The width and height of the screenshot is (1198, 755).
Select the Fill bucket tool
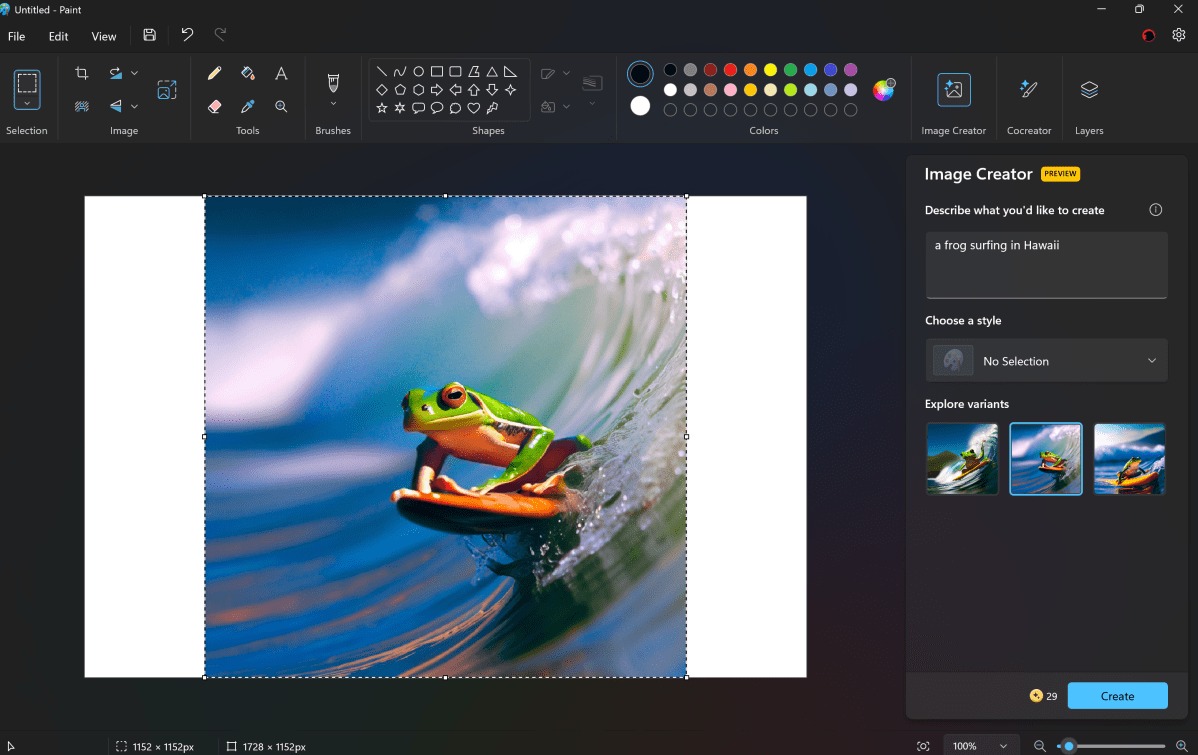pos(248,73)
